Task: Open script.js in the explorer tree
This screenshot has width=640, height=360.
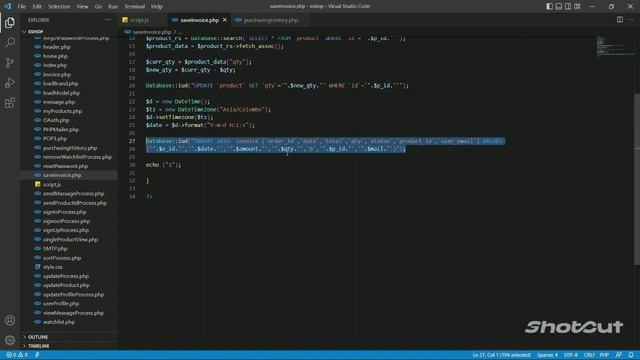Action: click(52, 184)
